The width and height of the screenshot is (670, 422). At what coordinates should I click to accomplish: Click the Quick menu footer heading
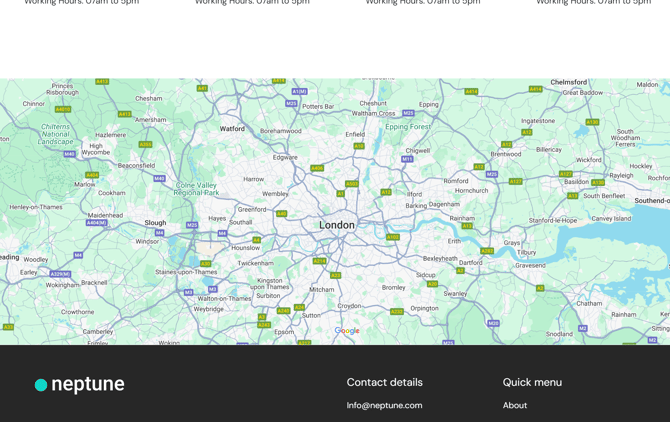[532, 382]
